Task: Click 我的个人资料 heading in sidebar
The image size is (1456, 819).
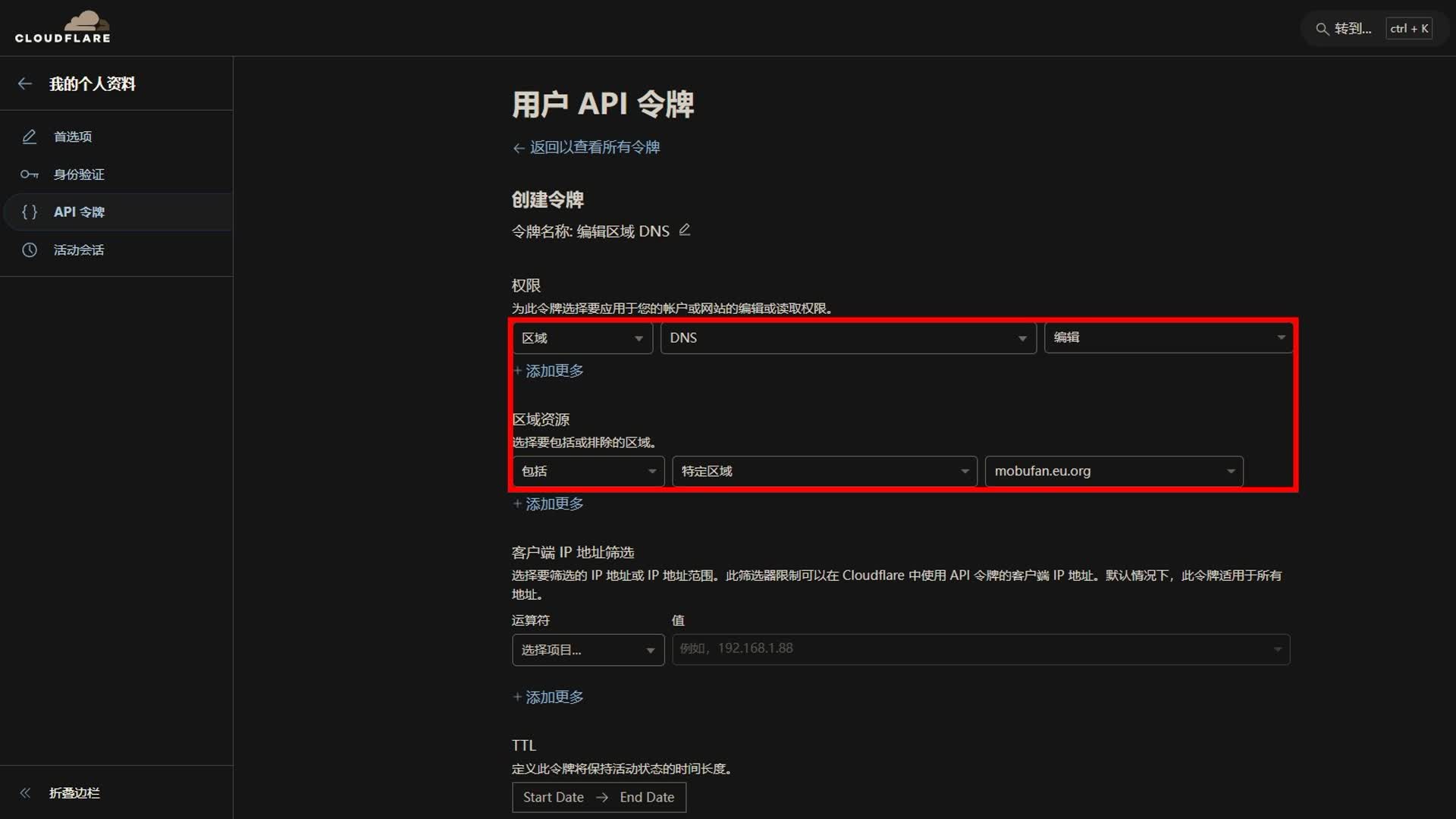Action: point(93,84)
